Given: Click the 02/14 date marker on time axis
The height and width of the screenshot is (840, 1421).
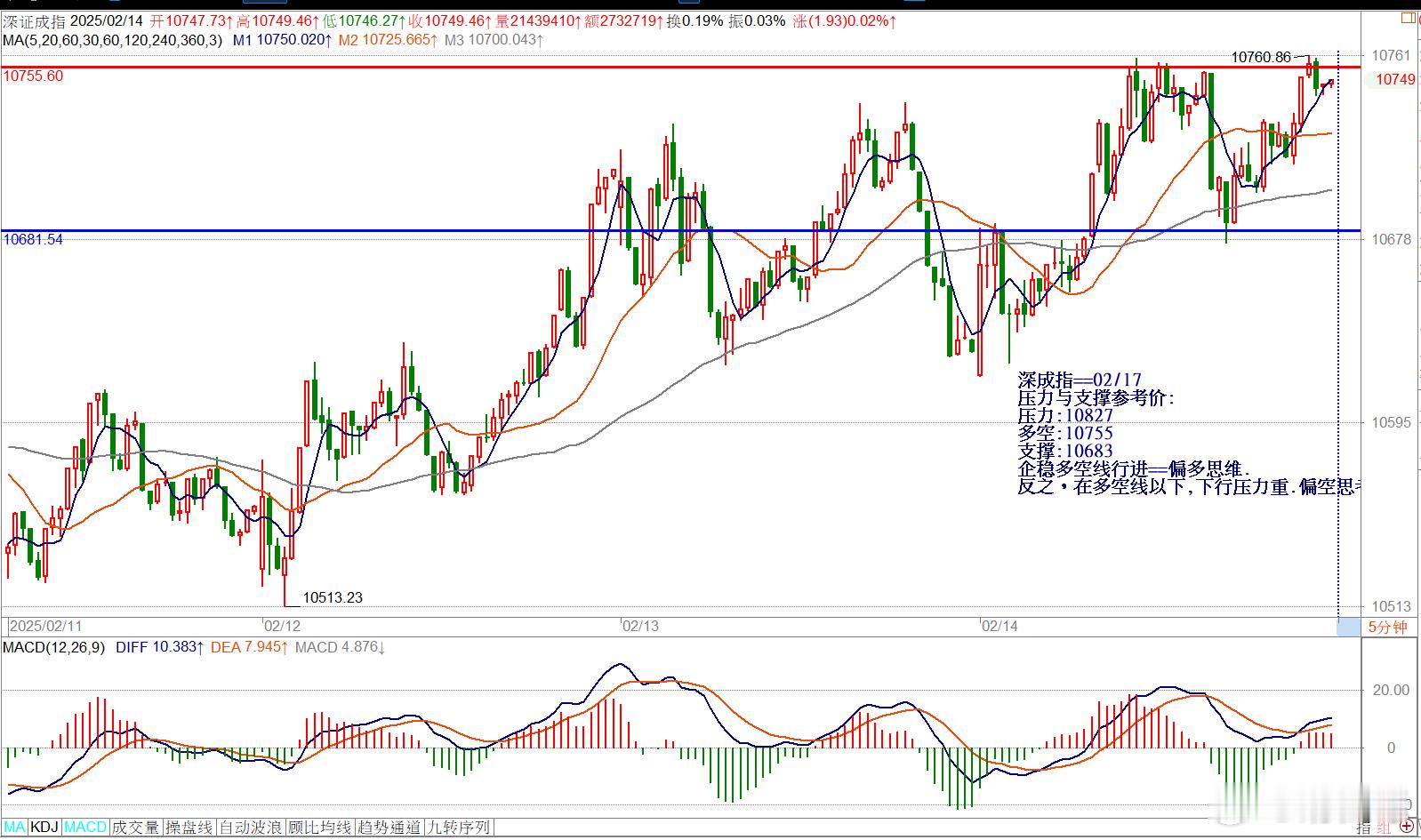Looking at the screenshot, I should click(x=1000, y=626).
